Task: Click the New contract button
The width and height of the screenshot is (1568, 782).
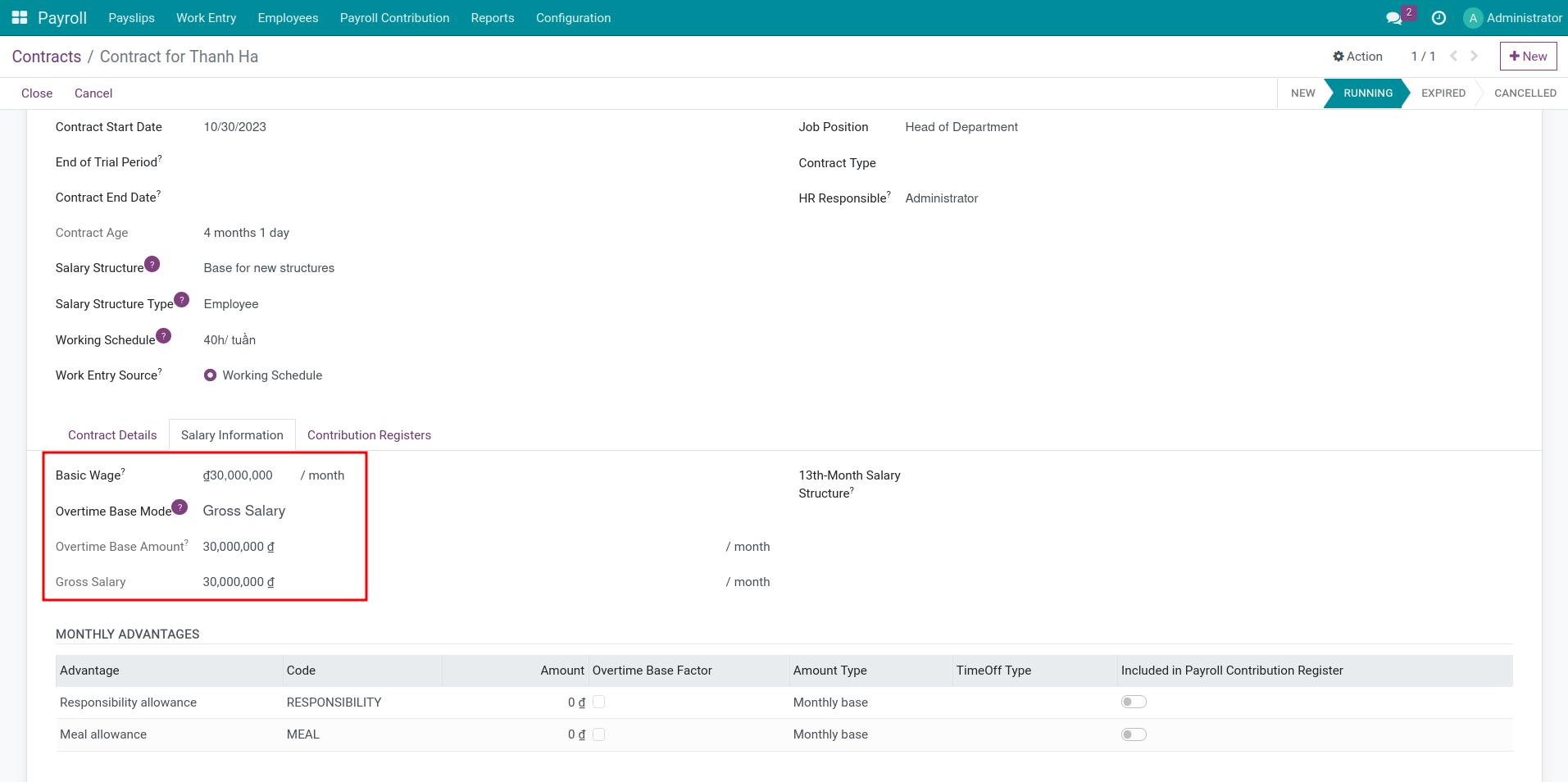Action: 1528,57
